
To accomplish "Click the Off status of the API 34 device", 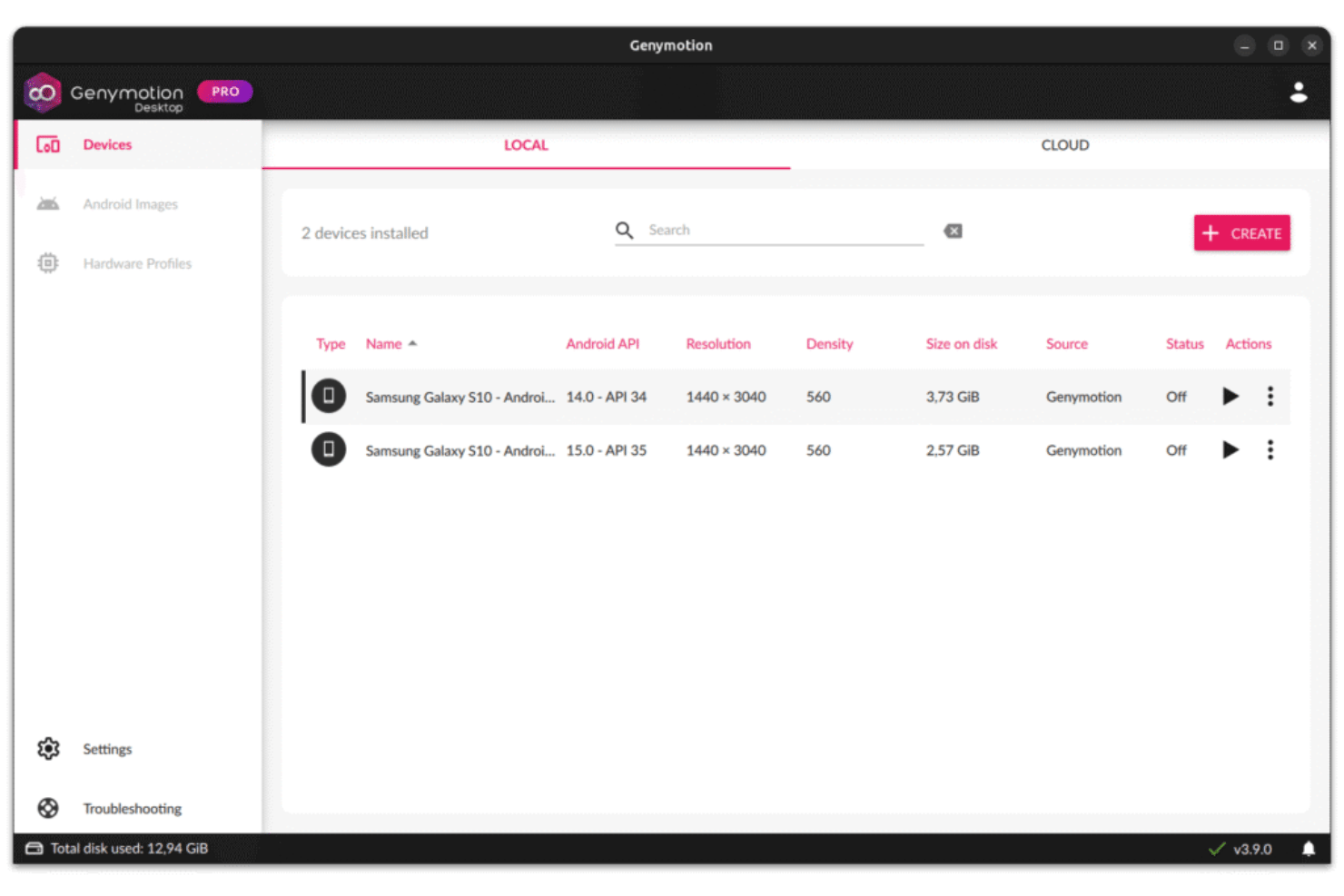I will point(1176,397).
